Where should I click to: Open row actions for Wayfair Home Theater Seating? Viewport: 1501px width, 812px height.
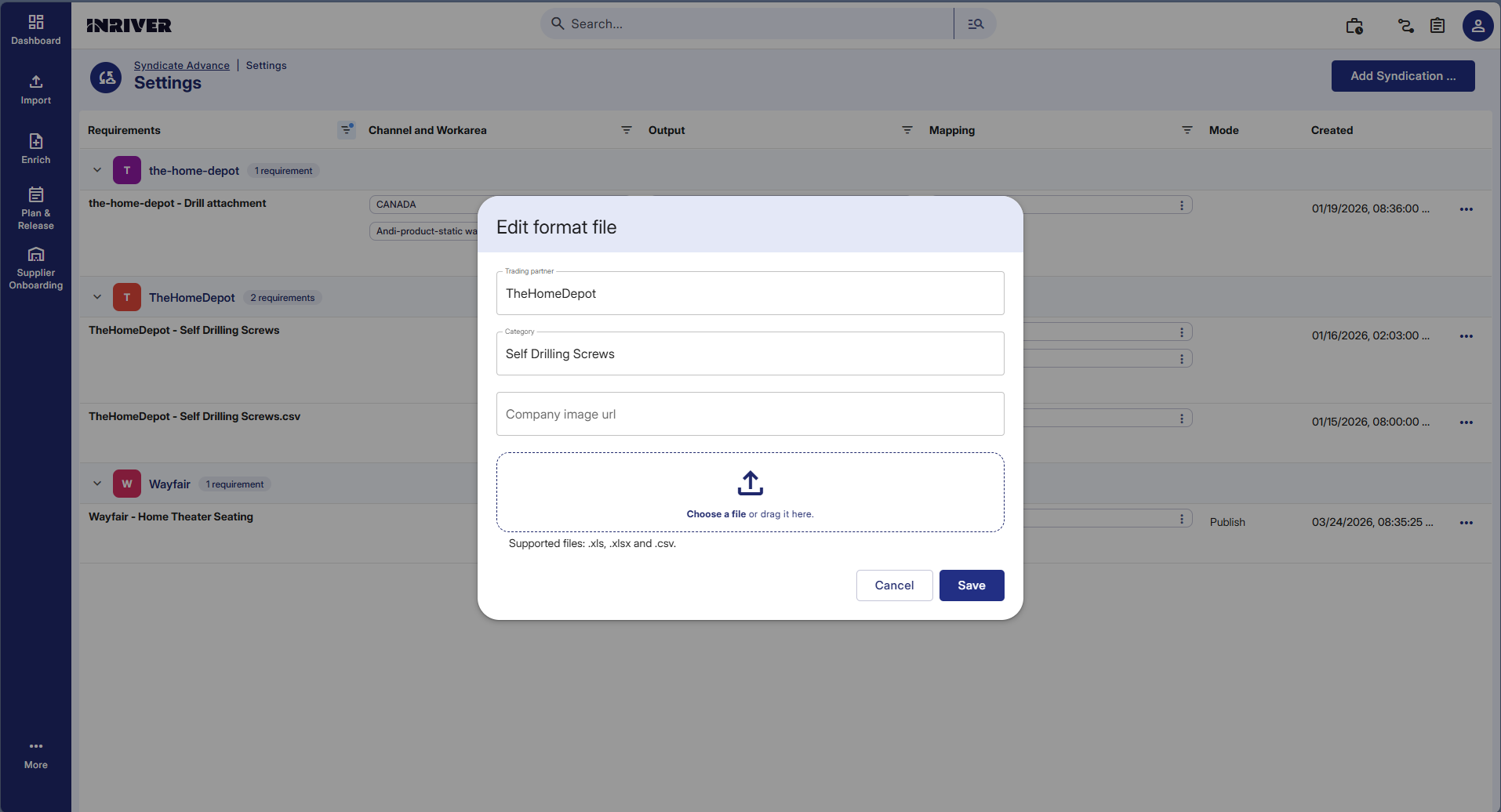coord(1466,523)
